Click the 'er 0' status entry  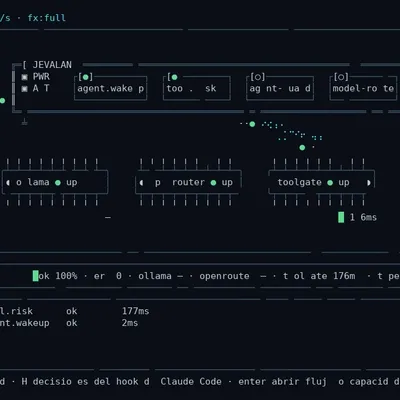click(x=108, y=276)
